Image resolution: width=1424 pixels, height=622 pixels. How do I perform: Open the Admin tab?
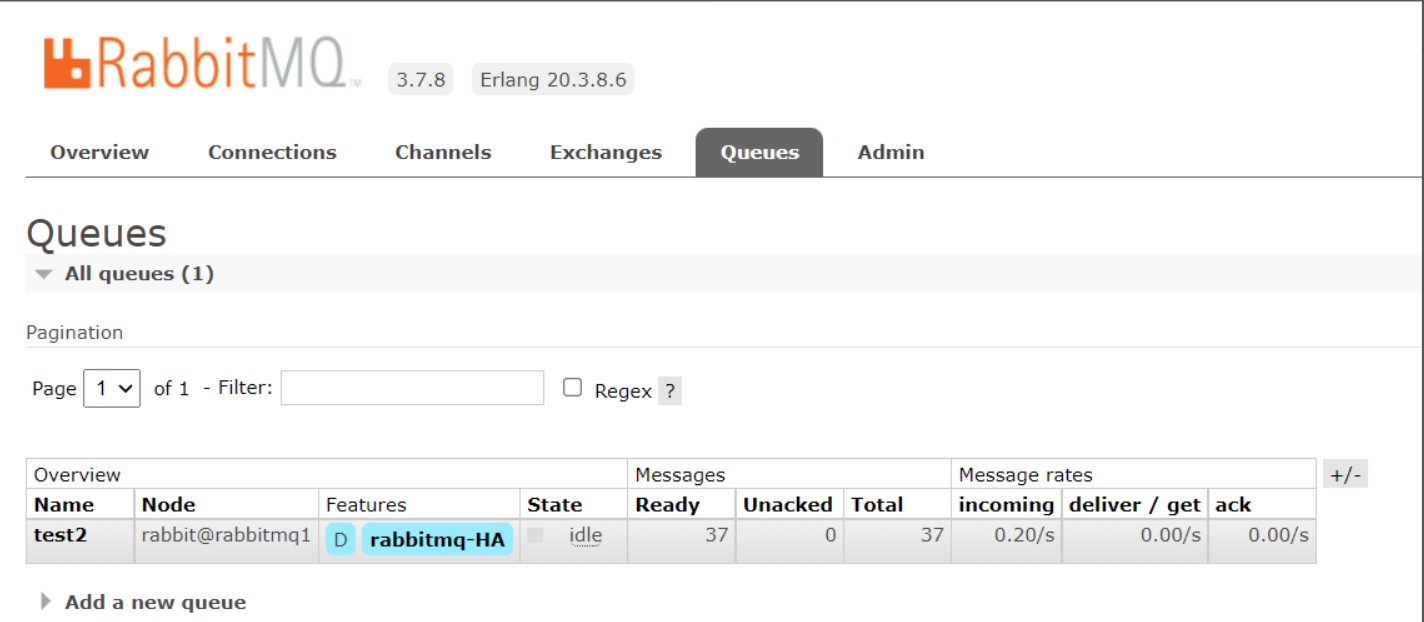(x=891, y=152)
